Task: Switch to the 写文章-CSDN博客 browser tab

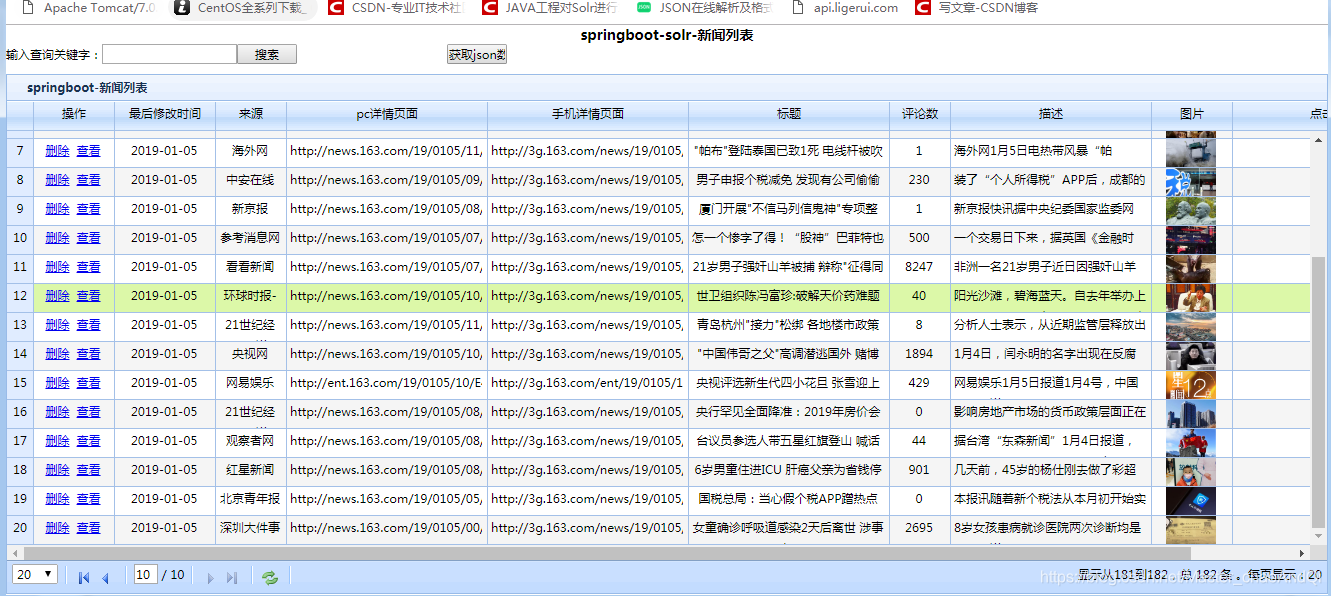Action: pos(978,8)
